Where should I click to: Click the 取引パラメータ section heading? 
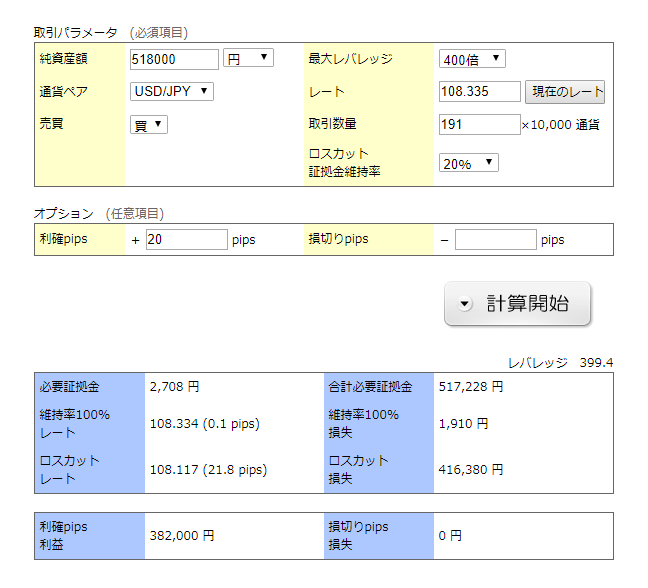[x=76, y=32]
